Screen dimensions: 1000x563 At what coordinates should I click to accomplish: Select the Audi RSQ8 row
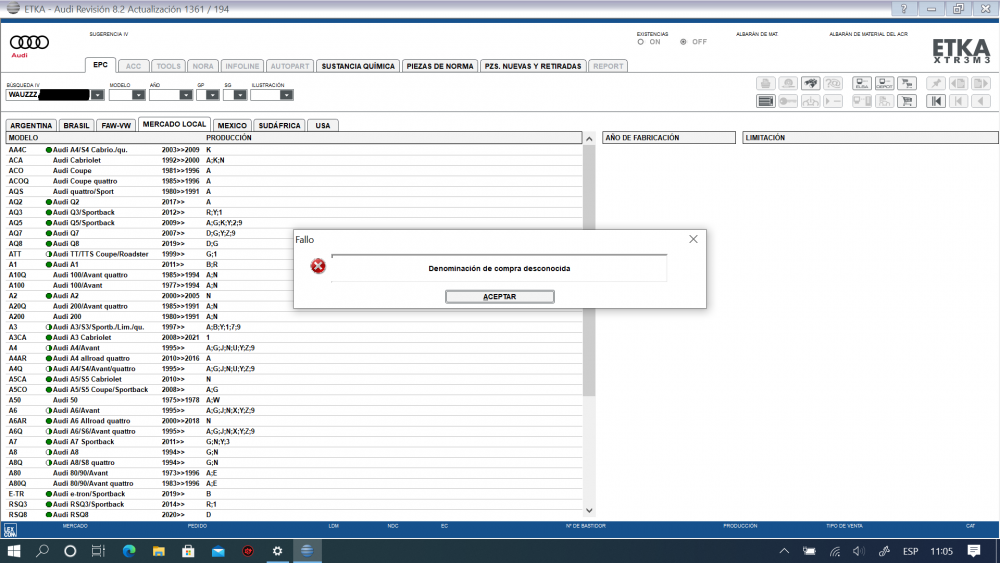pos(294,515)
